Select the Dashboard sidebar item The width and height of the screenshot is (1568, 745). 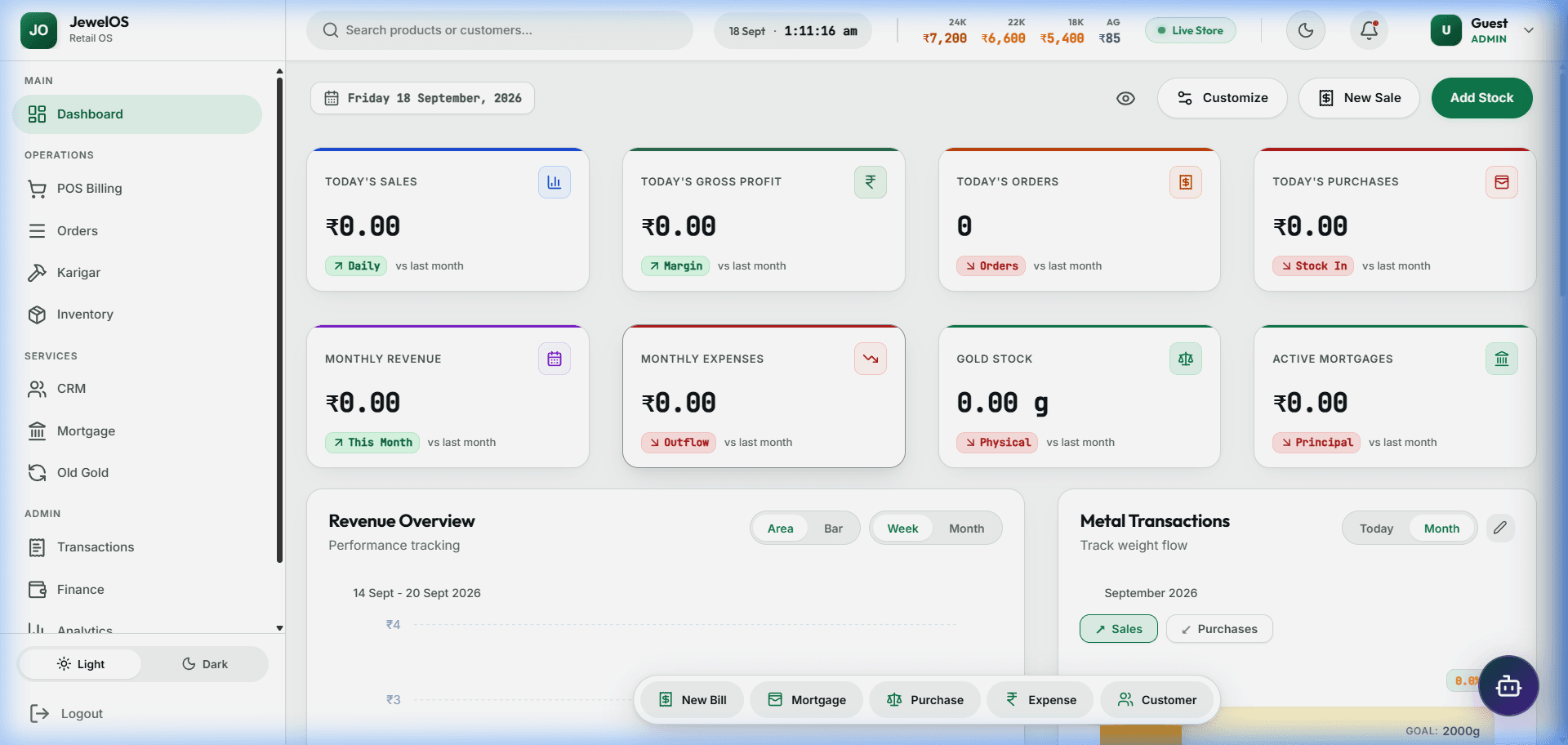click(137, 114)
